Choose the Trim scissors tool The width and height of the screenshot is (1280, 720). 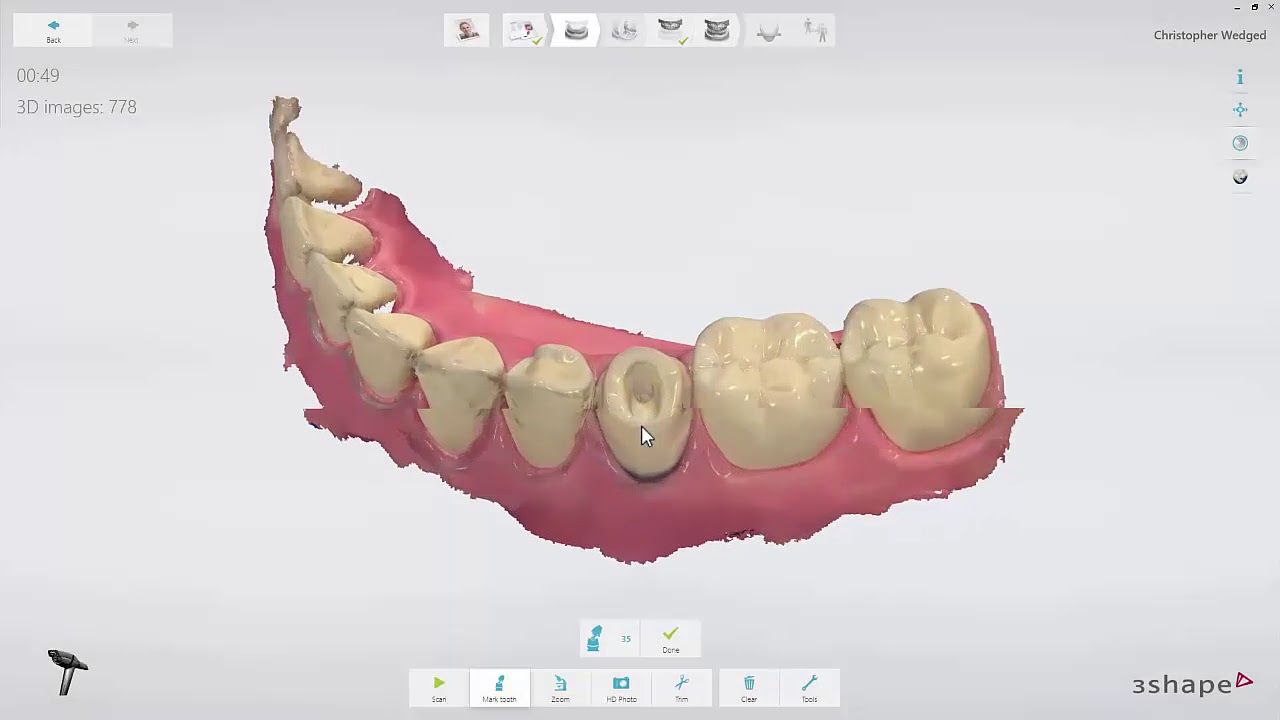click(x=681, y=688)
